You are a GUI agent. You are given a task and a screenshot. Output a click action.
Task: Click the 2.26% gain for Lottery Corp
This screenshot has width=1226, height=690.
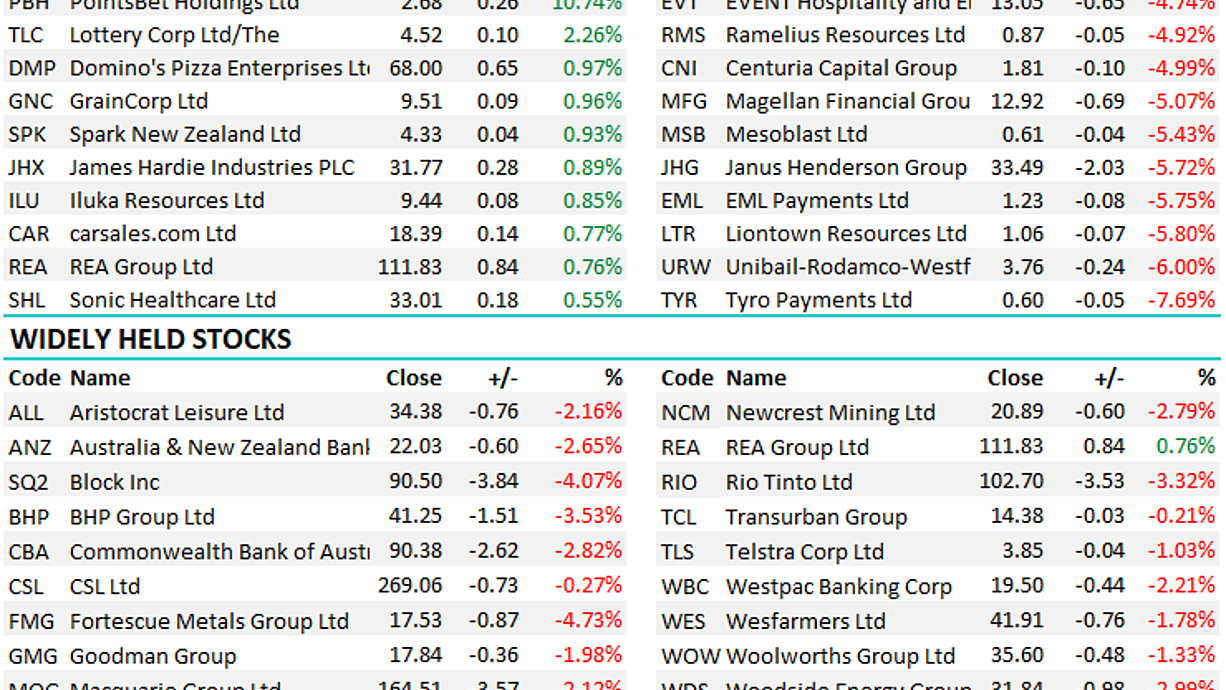click(x=592, y=35)
